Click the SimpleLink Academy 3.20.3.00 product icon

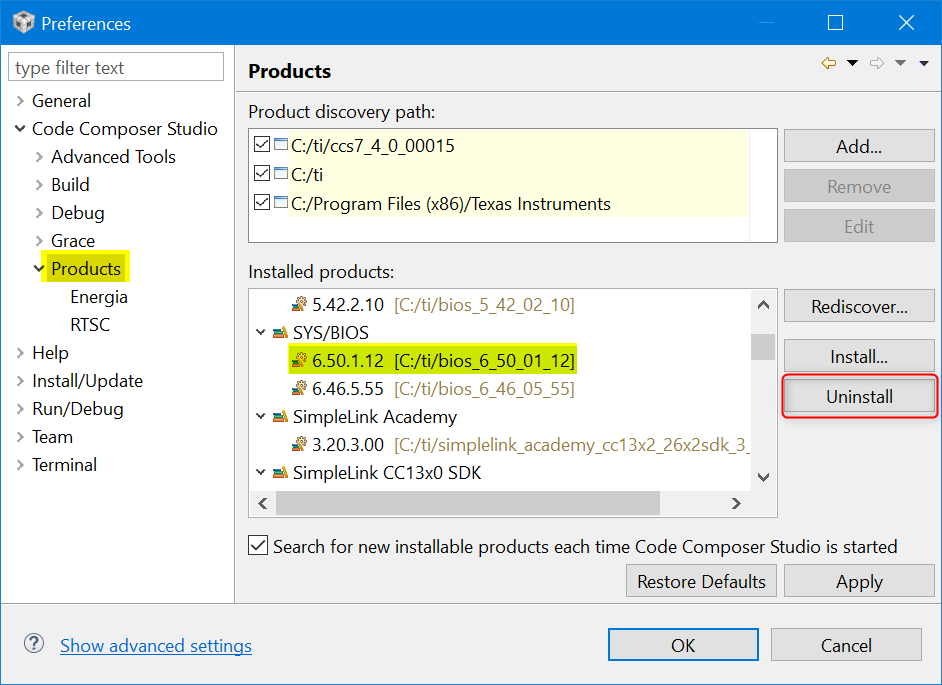299,444
